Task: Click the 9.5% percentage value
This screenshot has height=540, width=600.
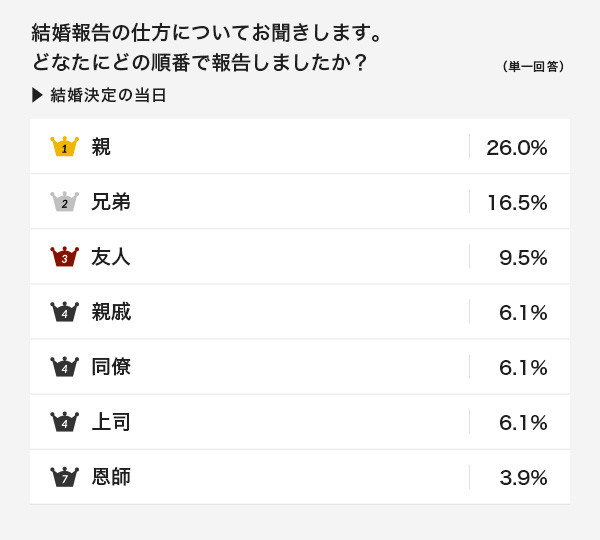Action: [x=523, y=258]
